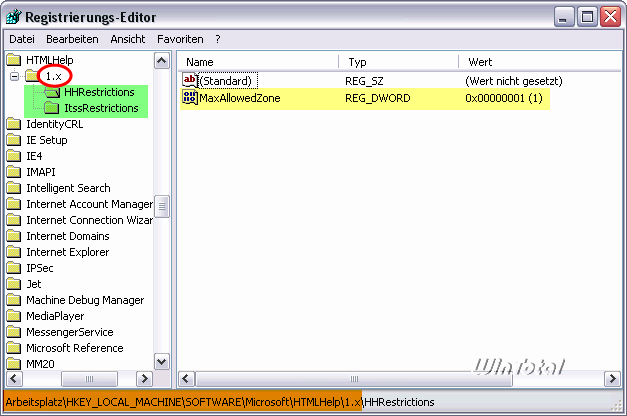Image resolution: width=627 pixels, height=416 pixels.
Task: Click the (Wert nicht gesetzt) data cell
Action: (514, 81)
